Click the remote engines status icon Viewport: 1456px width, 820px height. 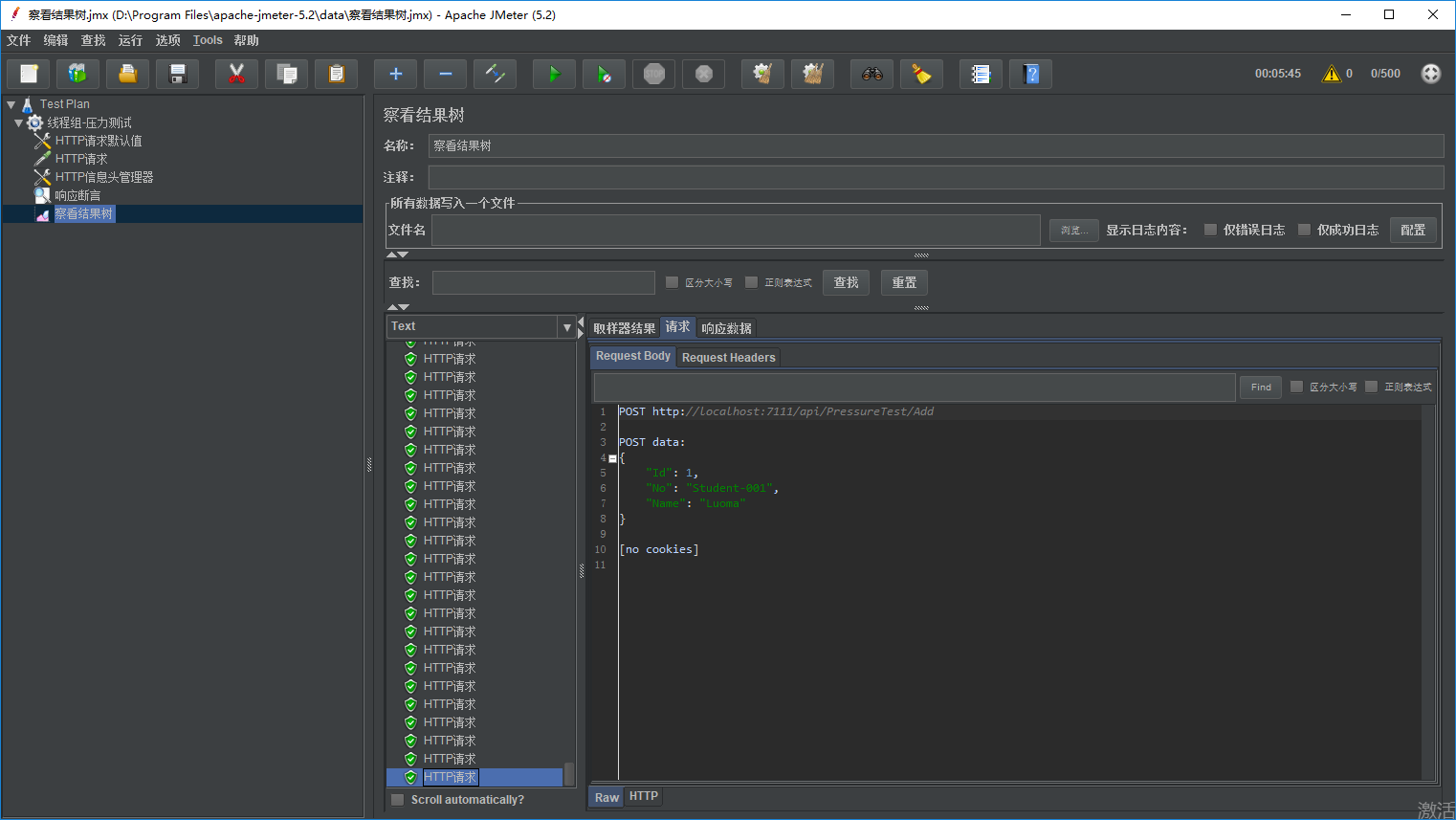pyautogui.click(x=1431, y=74)
